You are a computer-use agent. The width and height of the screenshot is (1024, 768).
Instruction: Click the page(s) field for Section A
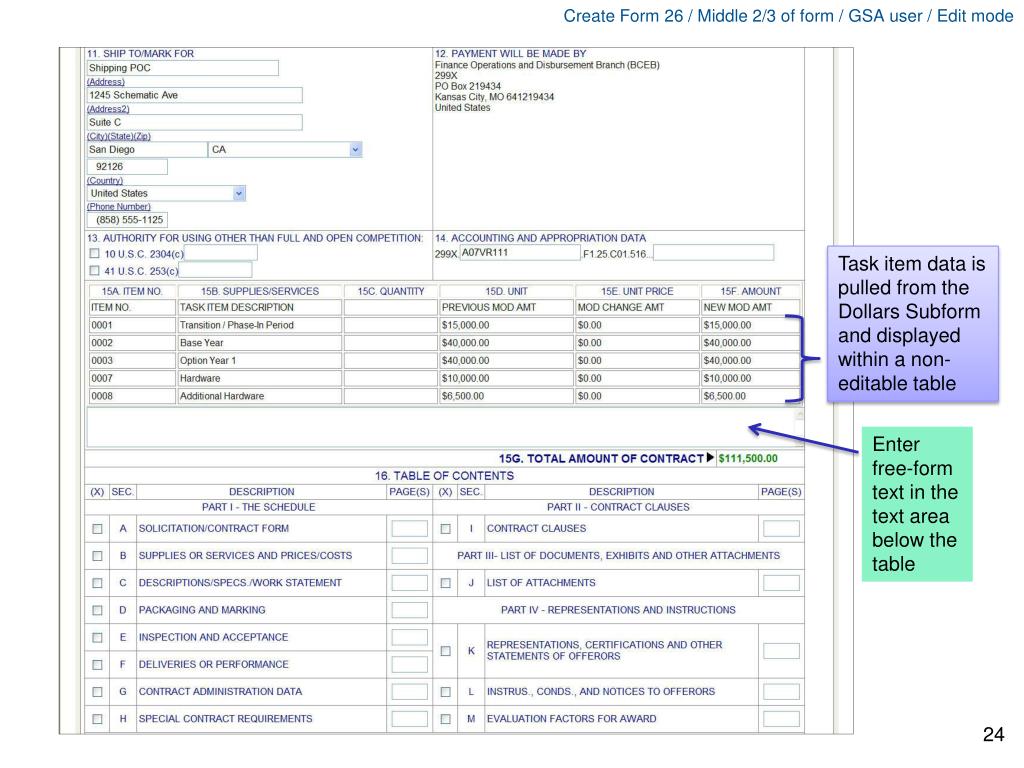[x=409, y=529]
